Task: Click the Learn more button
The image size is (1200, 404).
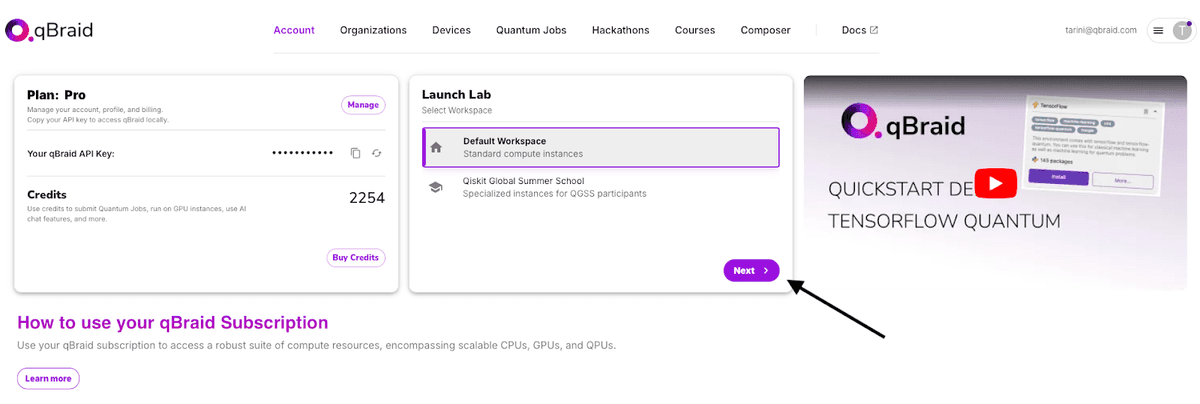Action: tap(48, 378)
